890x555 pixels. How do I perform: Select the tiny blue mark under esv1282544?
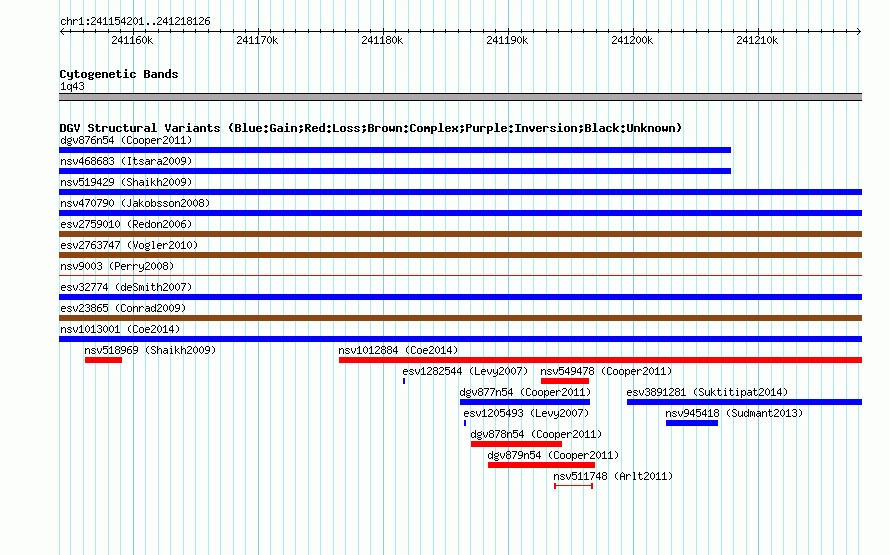point(404,381)
